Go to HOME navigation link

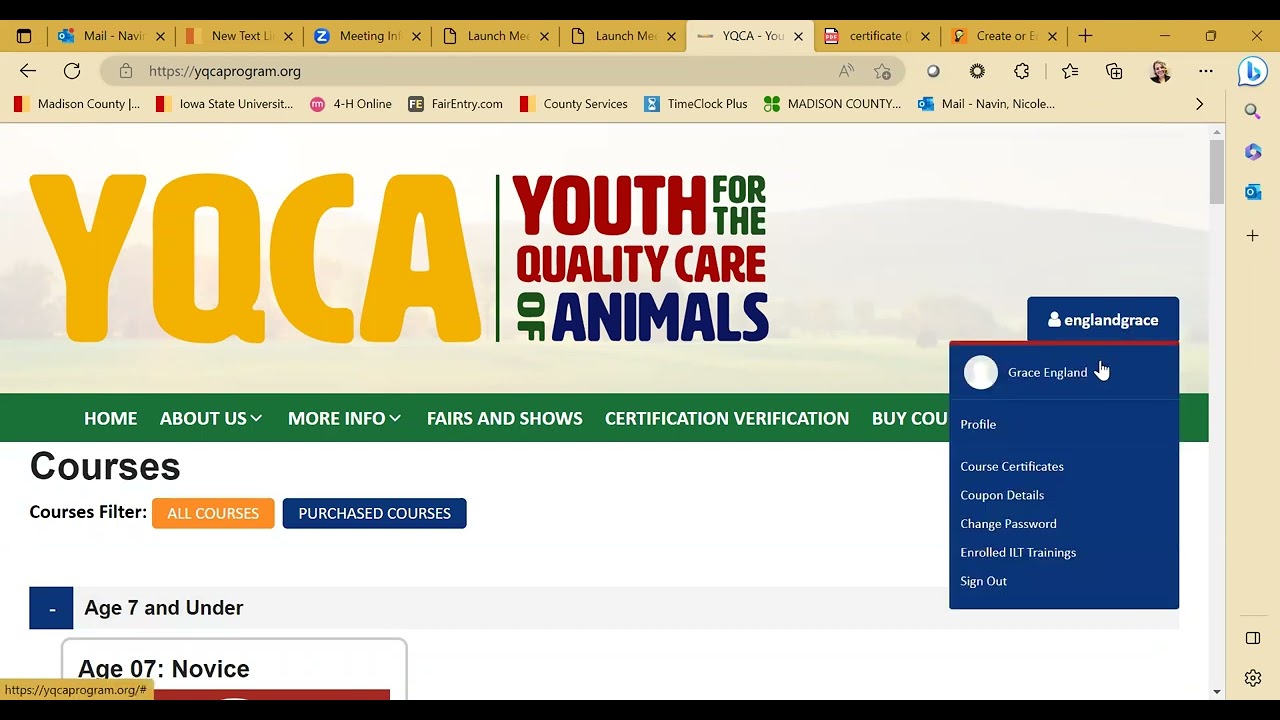(110, 418)
